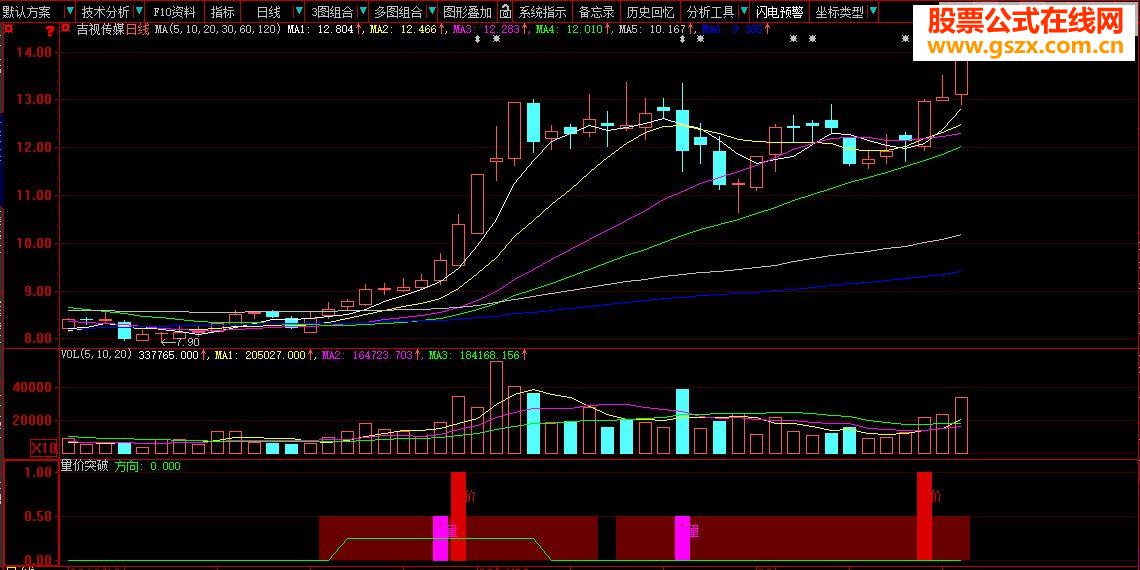Open the 分析工具 dropdown arrow

[x=742, y=12]
